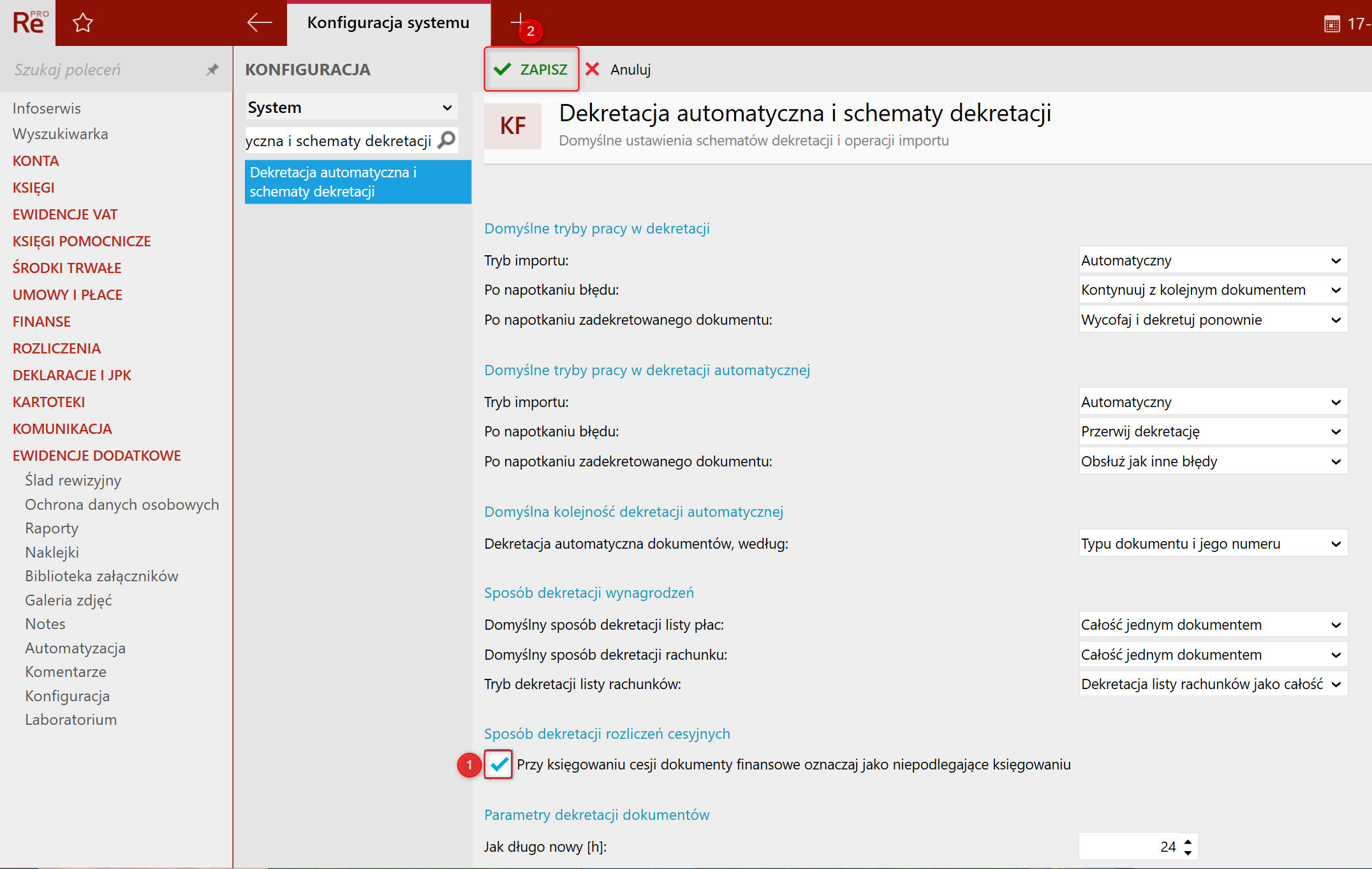Increase the Jak długo nowy value
The height and width of the screenshot is (869, 1372).
click(1188, 841)
